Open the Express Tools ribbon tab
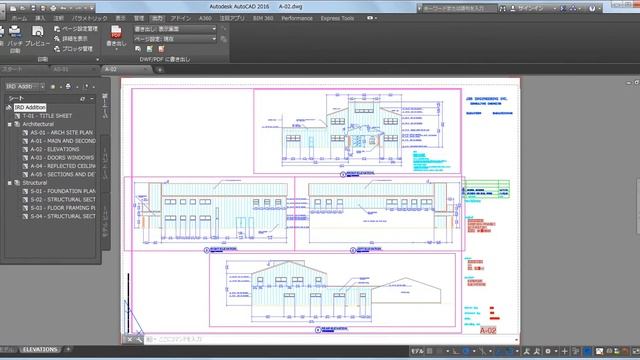Image resolution: width=640 pixels, height=360 pixels. (x=337, y=18)
